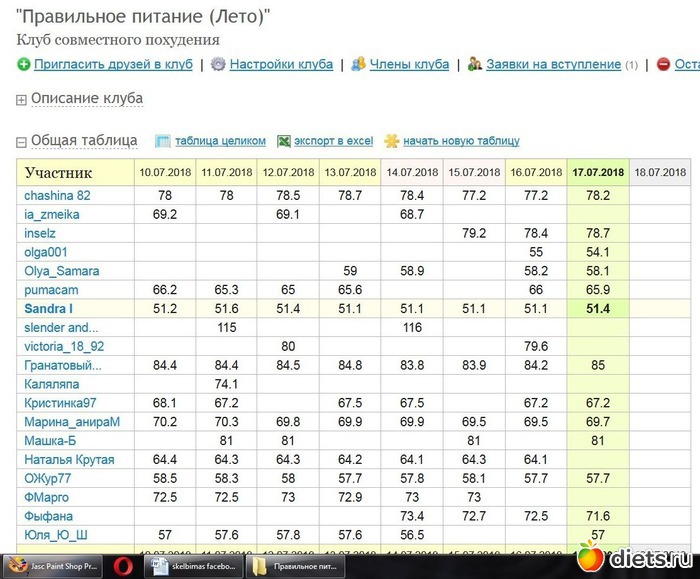The width and height of the screenshot is (700, 579).
Task: Open the Заявки на вступление link
Action: [553, 64]
